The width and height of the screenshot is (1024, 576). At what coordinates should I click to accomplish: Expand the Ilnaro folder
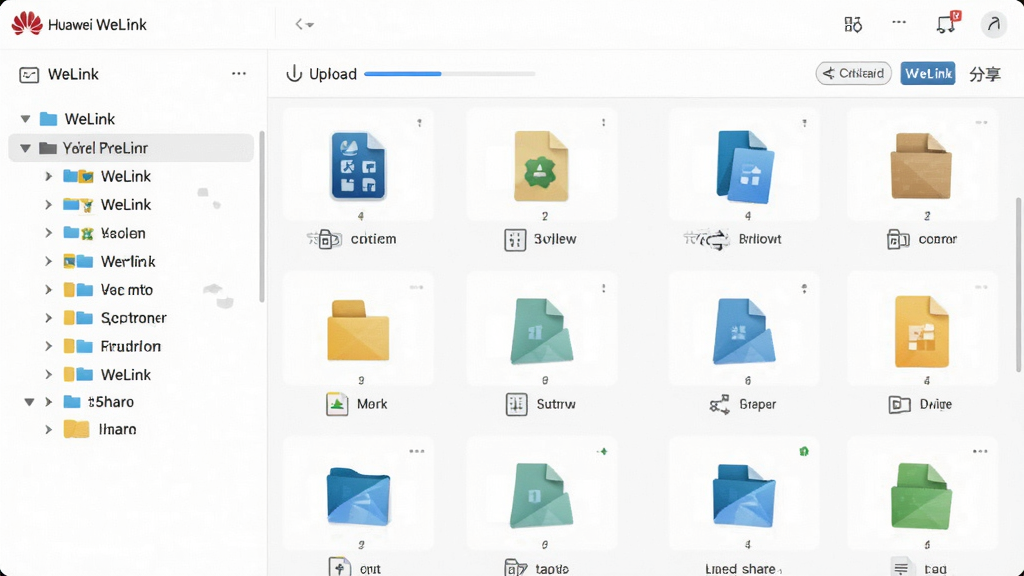coord(48,429)
